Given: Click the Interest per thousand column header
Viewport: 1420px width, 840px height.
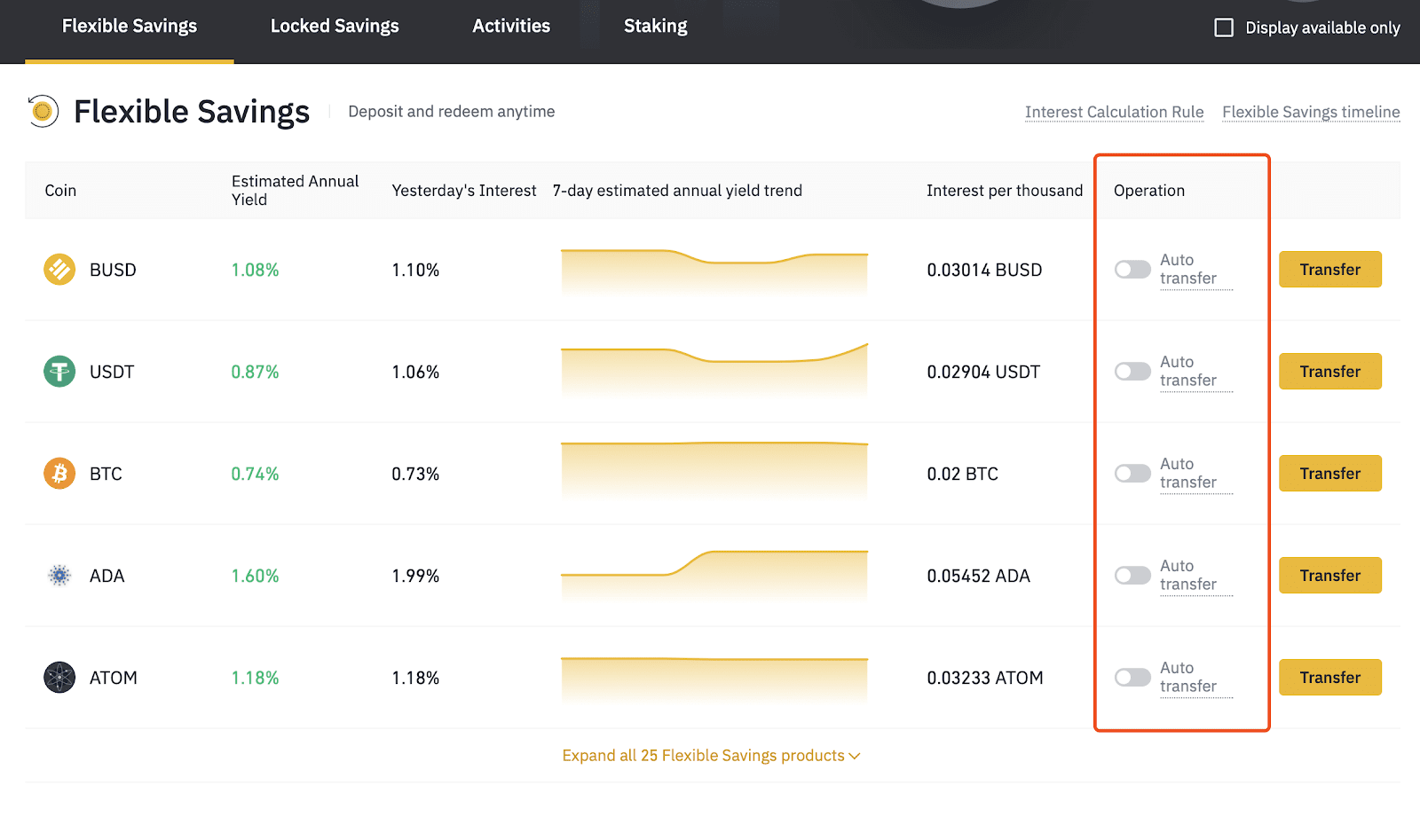Looking at the screenshot, I should pos(1005,191).
